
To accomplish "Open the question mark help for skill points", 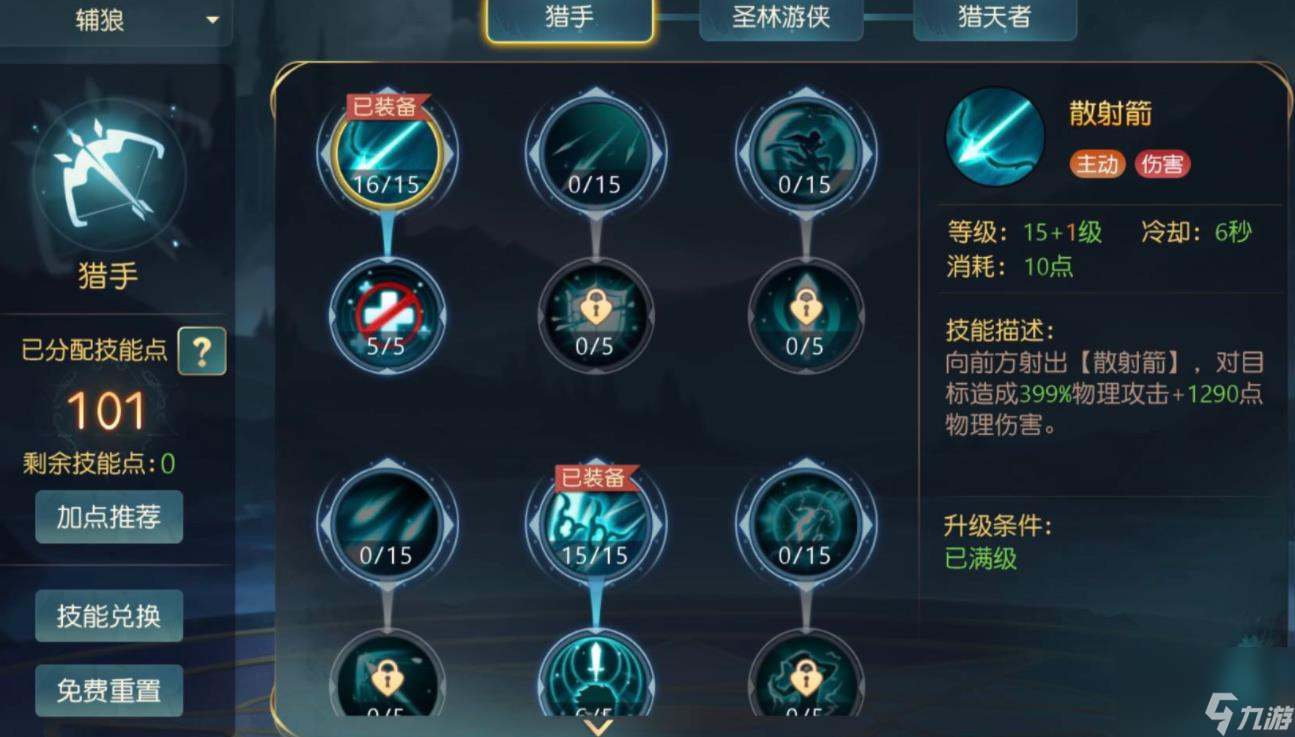I will tap(202, 351).
